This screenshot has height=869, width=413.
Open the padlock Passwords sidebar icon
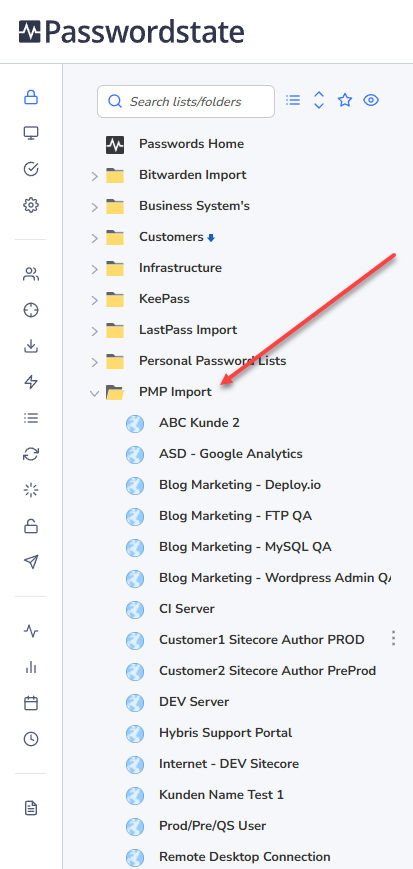tap(31, 98)
